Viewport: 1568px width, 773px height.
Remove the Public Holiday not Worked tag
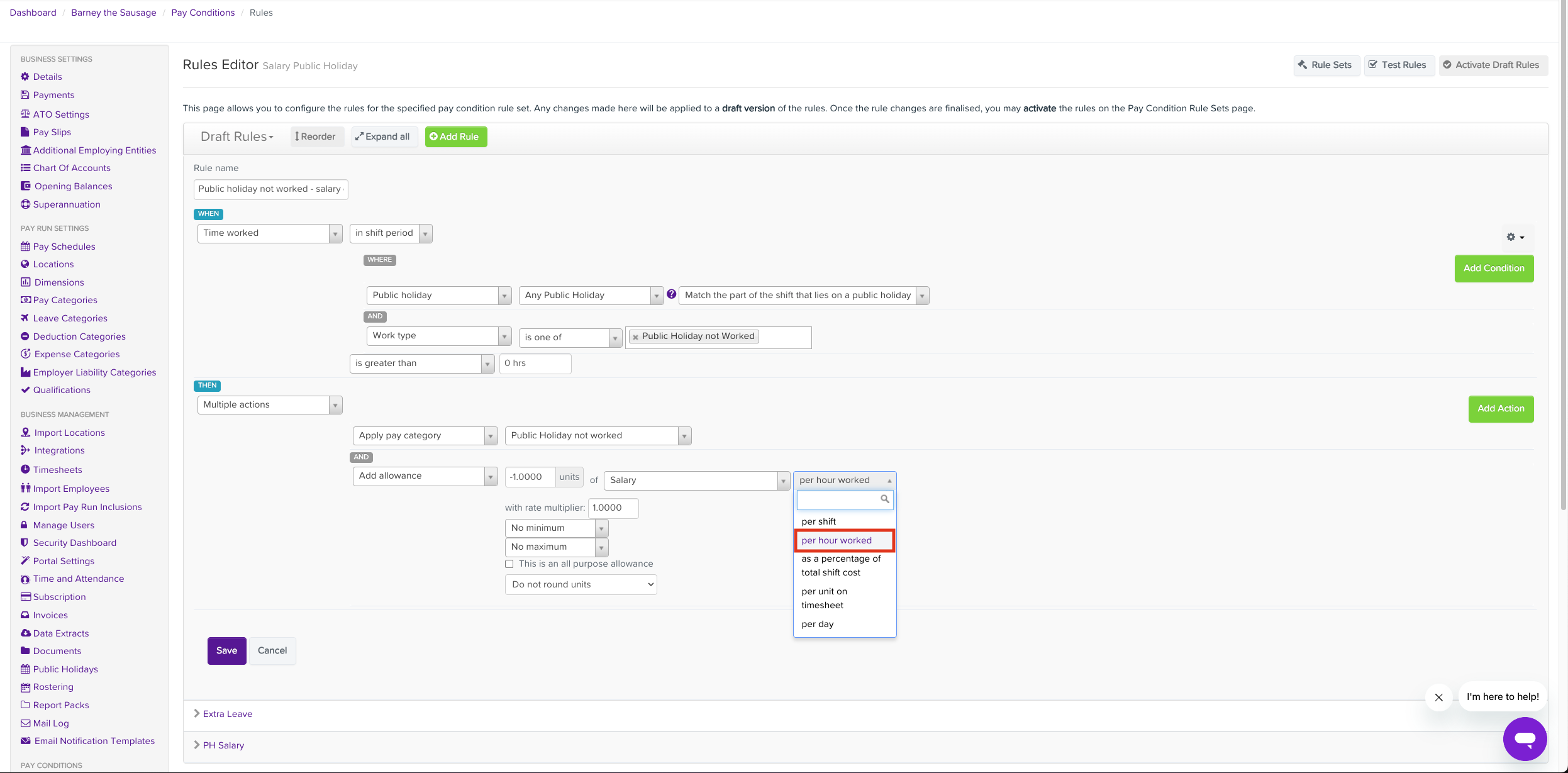coord(635,337)
